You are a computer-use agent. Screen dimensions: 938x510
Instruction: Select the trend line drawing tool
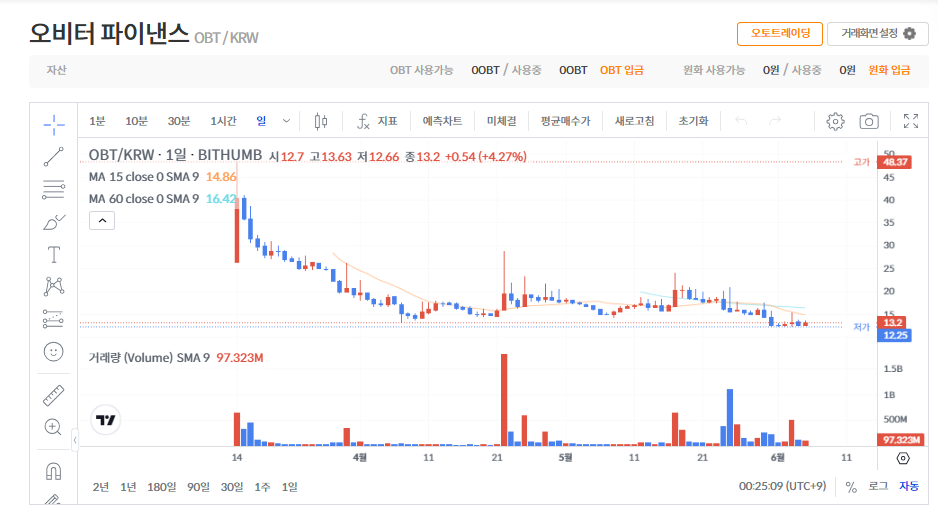pyautogui.click(x=54, y=157)
